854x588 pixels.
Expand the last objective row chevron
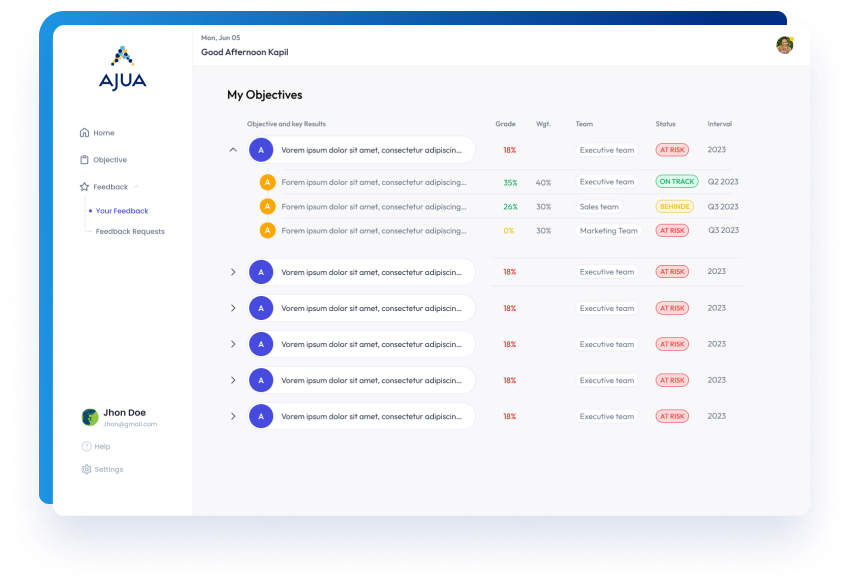click(233, 416)
